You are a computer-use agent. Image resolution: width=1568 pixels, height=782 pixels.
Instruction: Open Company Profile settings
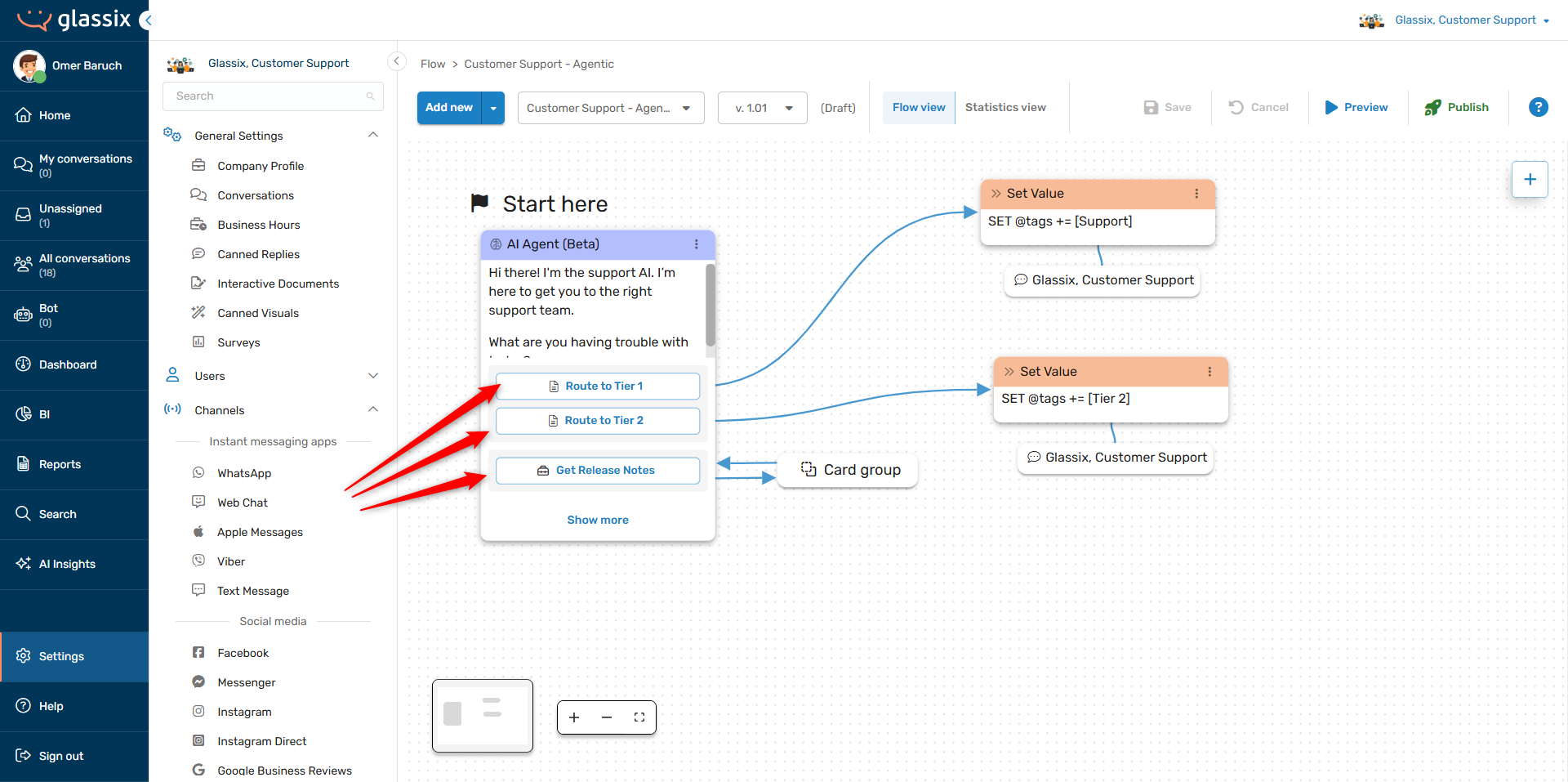260,166
